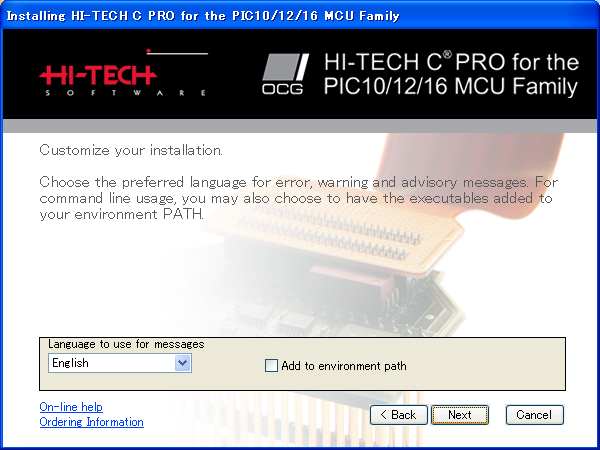Click the "Language to use for messages" label
This screenshot has width=600, height=450.
pos(126,344)
